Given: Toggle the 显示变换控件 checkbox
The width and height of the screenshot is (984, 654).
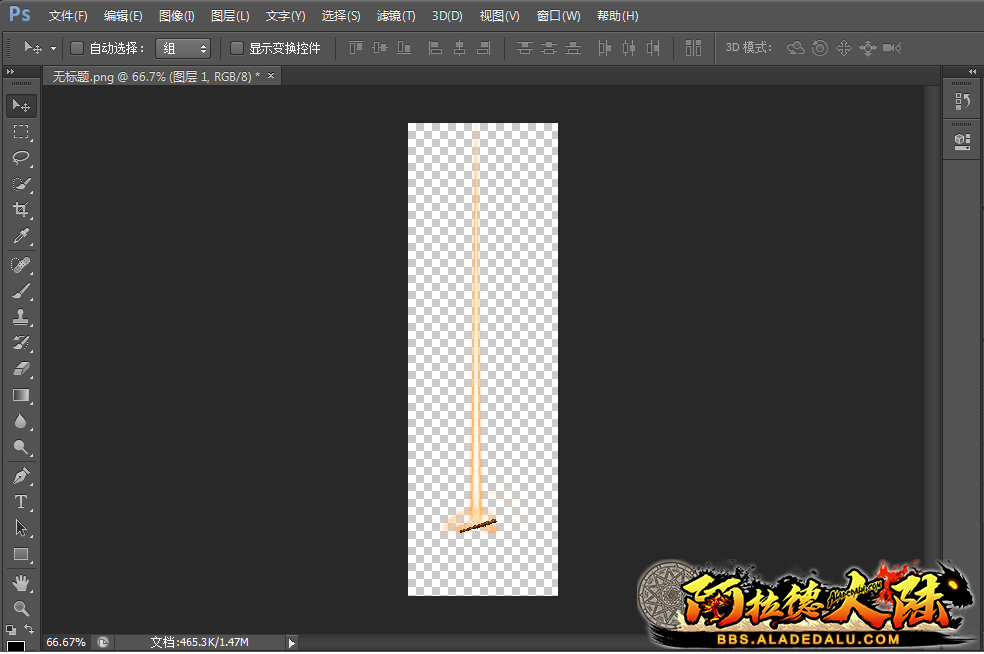Looking at the screenshot, I should click(x=237, y=48).
